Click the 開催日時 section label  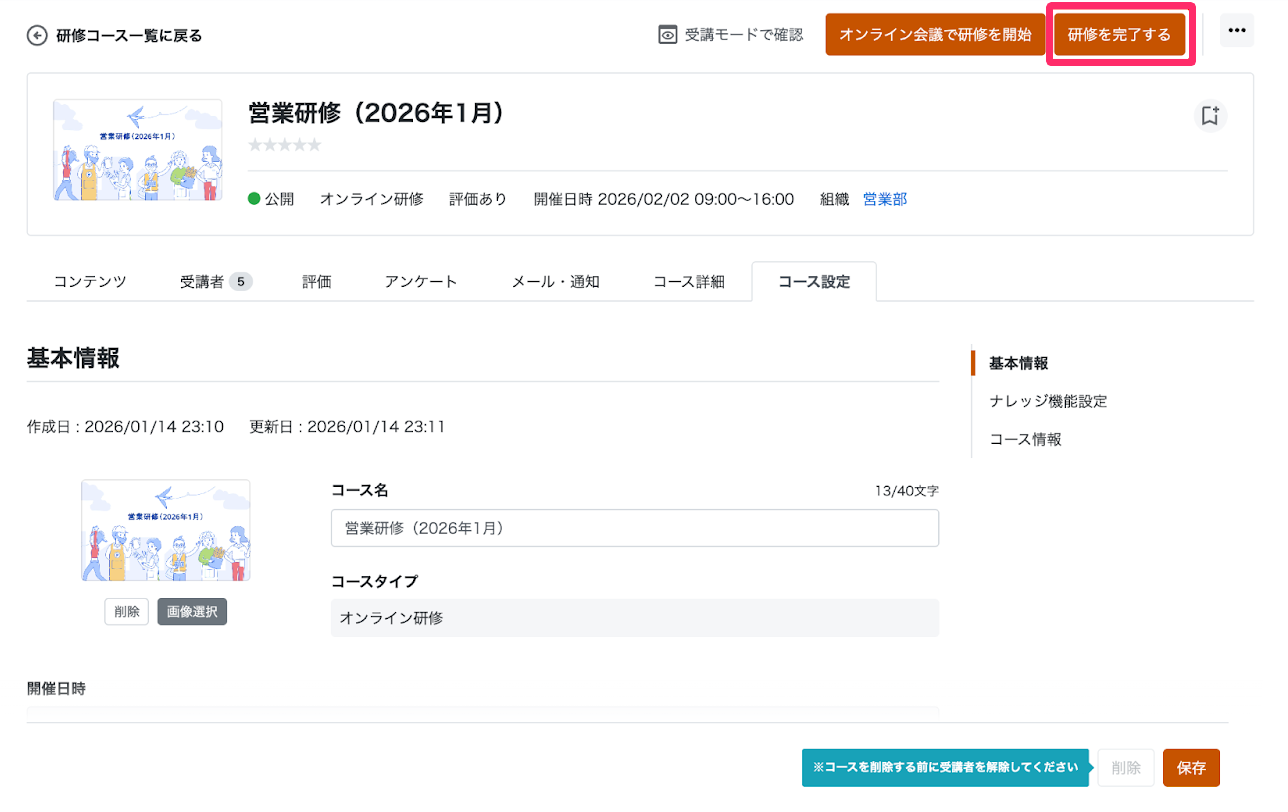[x=56, y=689]
